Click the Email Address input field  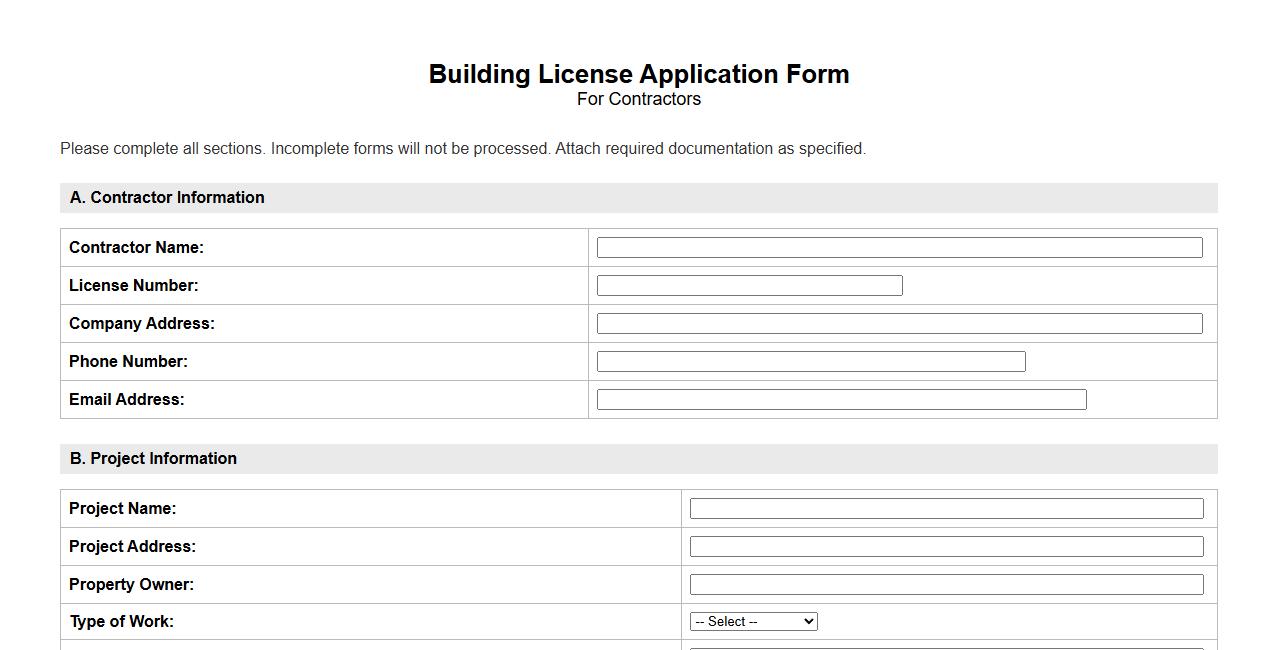840,399
